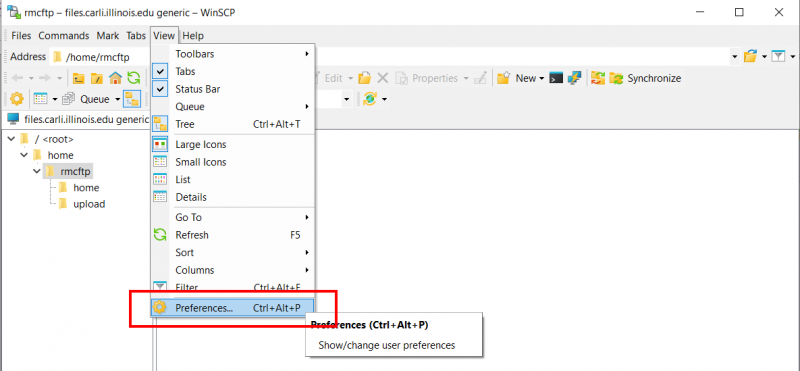Select files.carli.illinois.edu generic session tab
800x371 pixels.
[x=78, y=119]
